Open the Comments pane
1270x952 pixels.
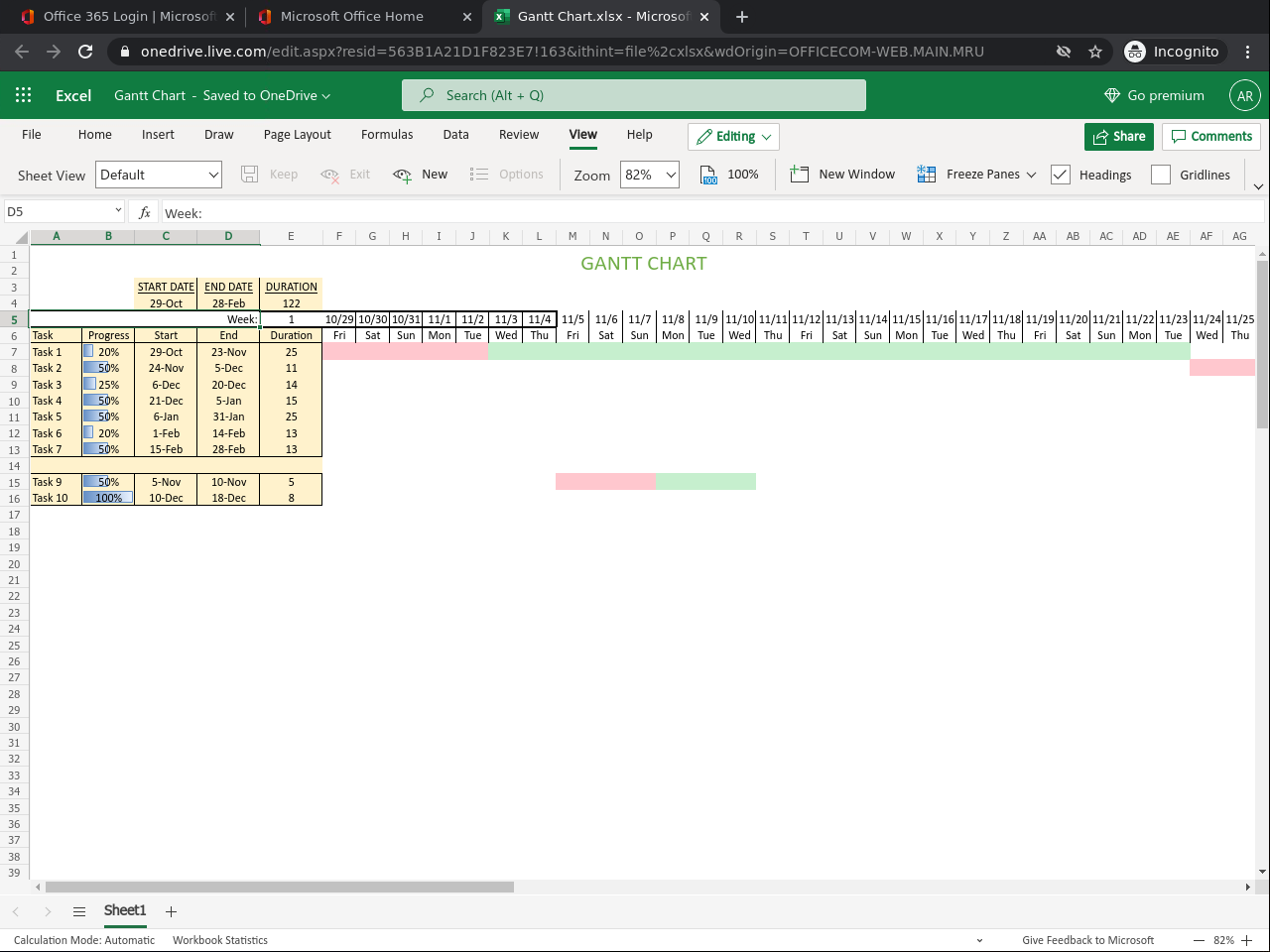coord(1211,137)
